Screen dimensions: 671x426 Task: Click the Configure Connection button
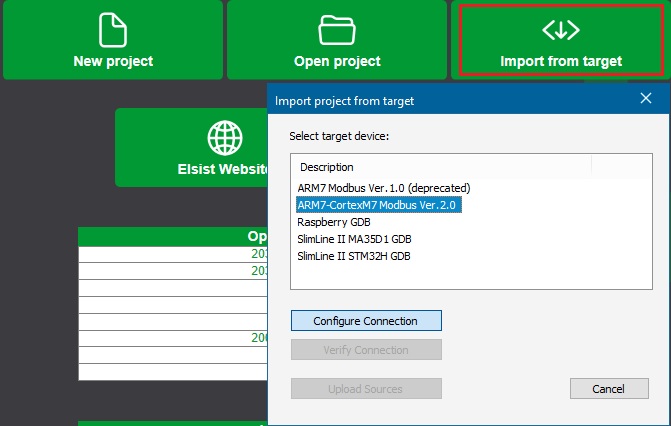click(x=366, y=321)
